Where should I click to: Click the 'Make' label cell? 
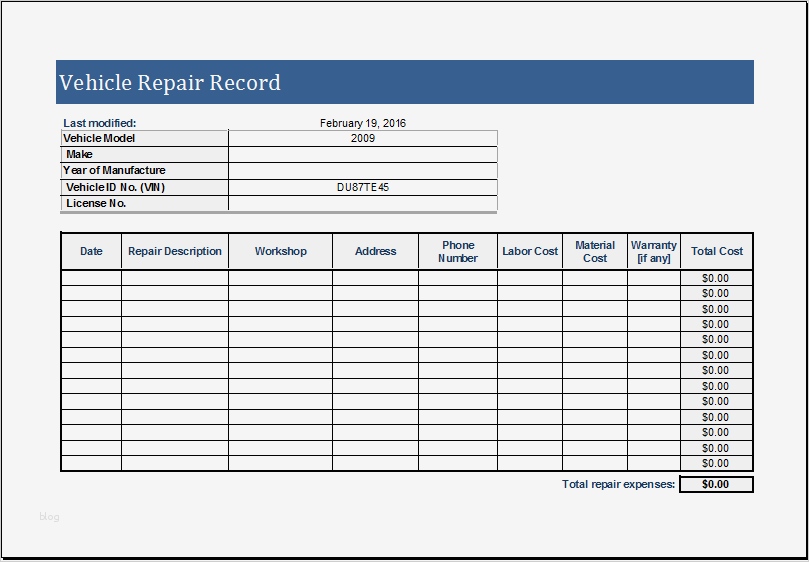[144, 154]
